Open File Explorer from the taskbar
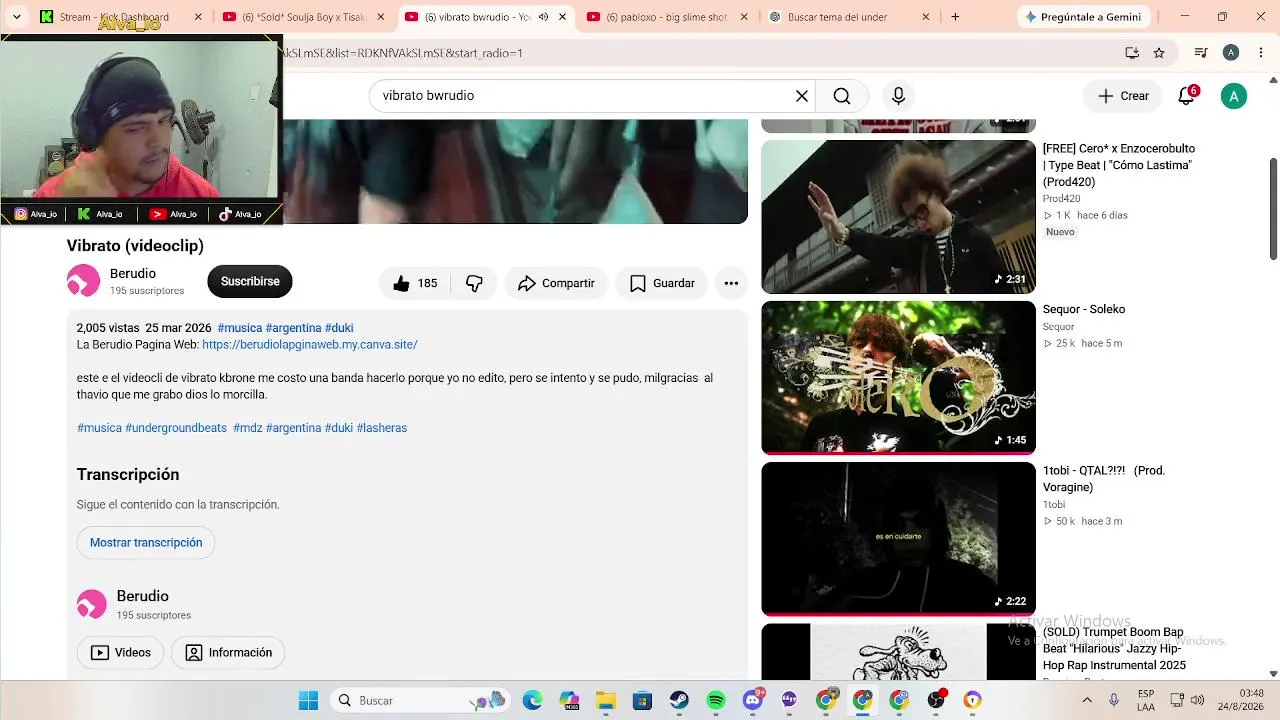Image resolution: width=1280 pixels, height=720 pixels. tap(605, 700)
